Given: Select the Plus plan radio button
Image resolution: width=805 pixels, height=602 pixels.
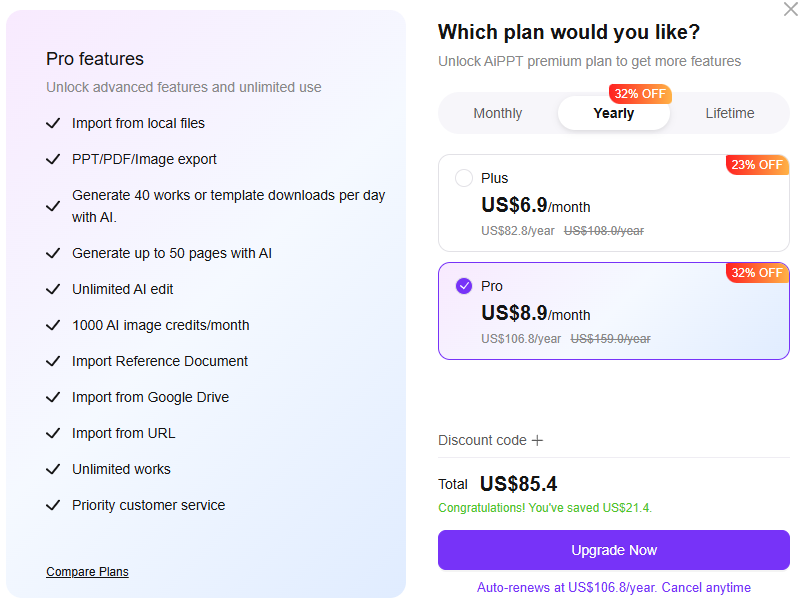Looking at the screenshot, I should pos(463,177).
